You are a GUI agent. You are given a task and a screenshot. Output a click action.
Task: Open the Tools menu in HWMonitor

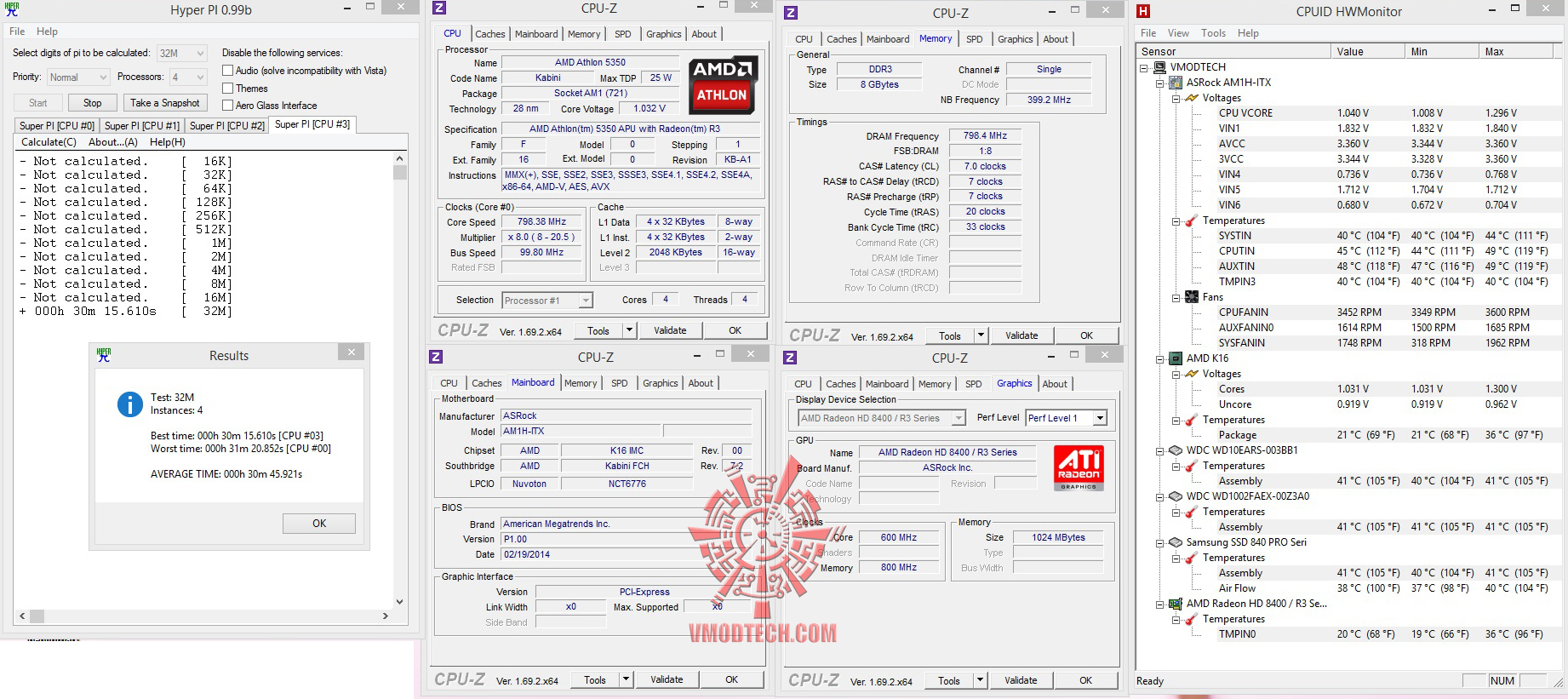click(x=1214, y=33)
